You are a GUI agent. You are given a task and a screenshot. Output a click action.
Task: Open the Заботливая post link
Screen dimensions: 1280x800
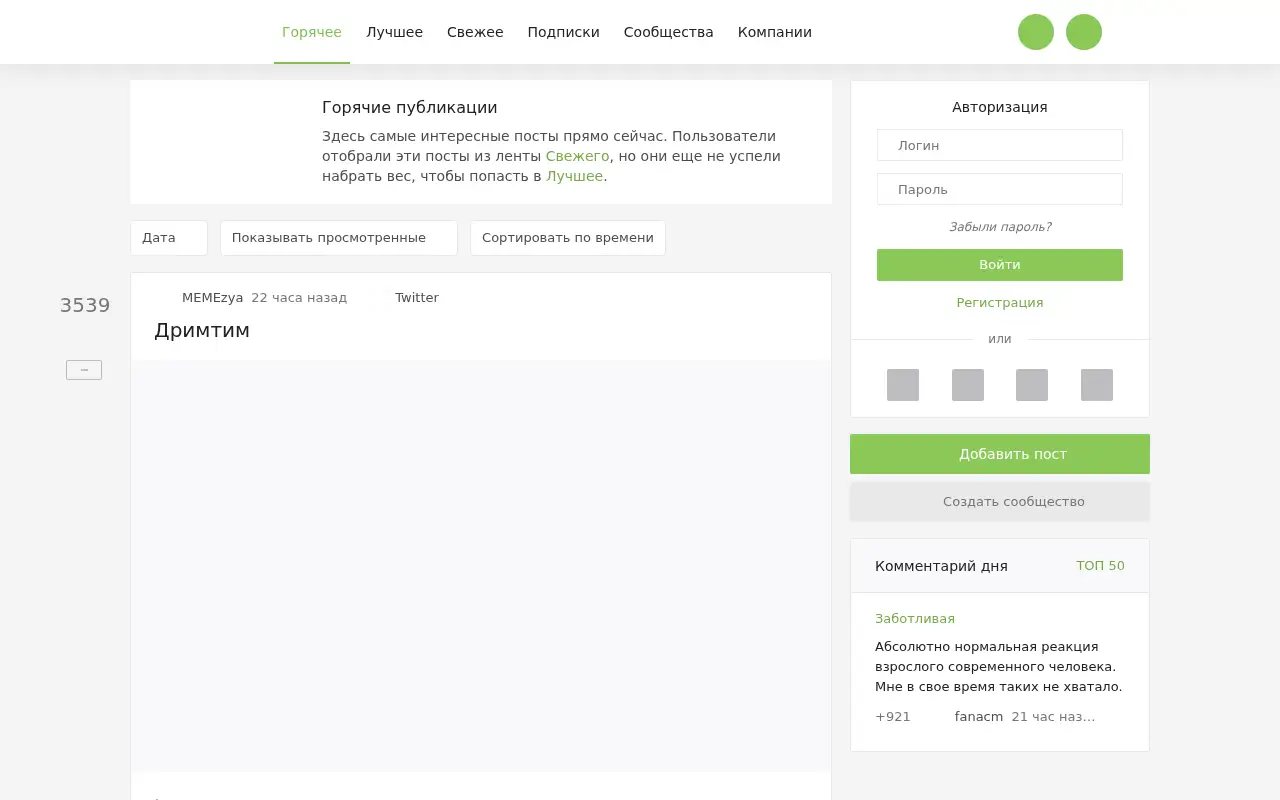pyautogui.click(x=915, y=619)
